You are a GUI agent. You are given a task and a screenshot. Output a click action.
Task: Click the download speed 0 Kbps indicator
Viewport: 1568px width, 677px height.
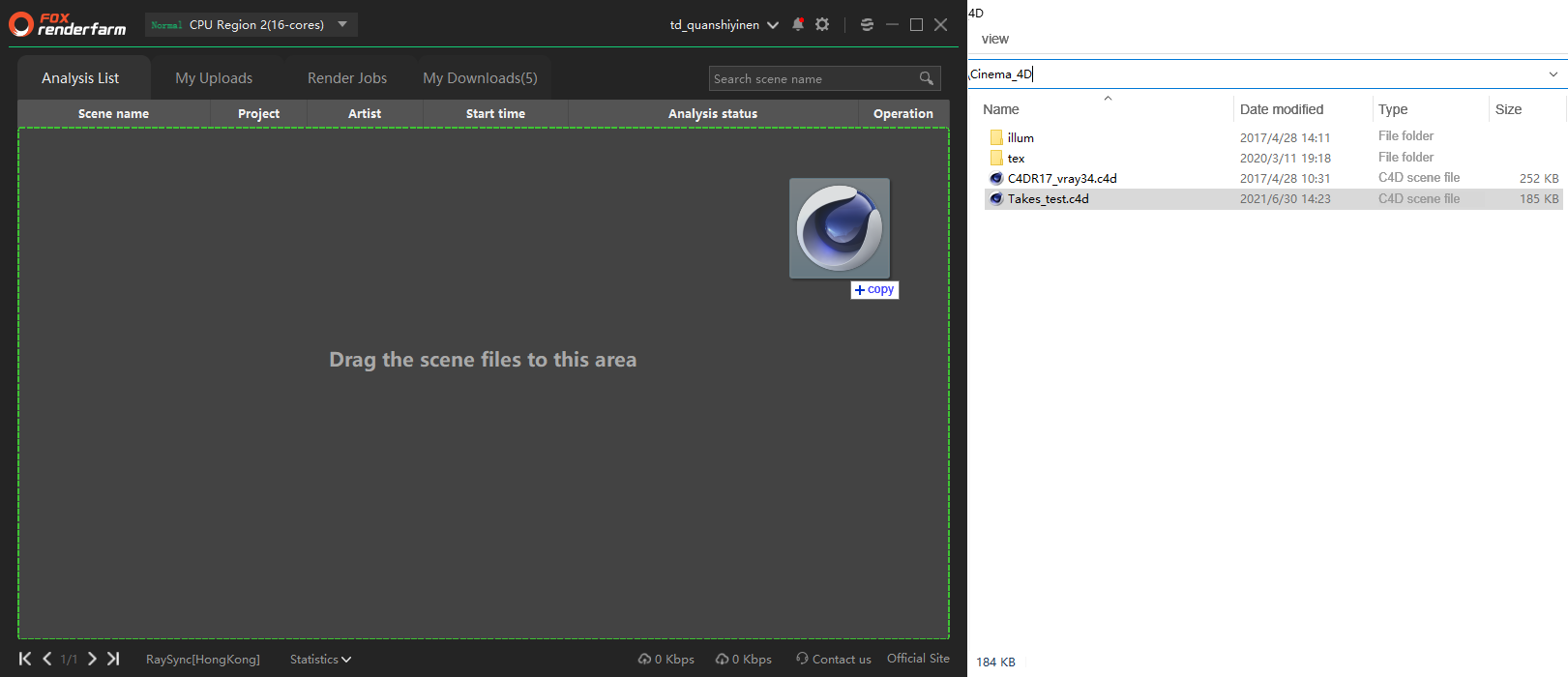744,660
